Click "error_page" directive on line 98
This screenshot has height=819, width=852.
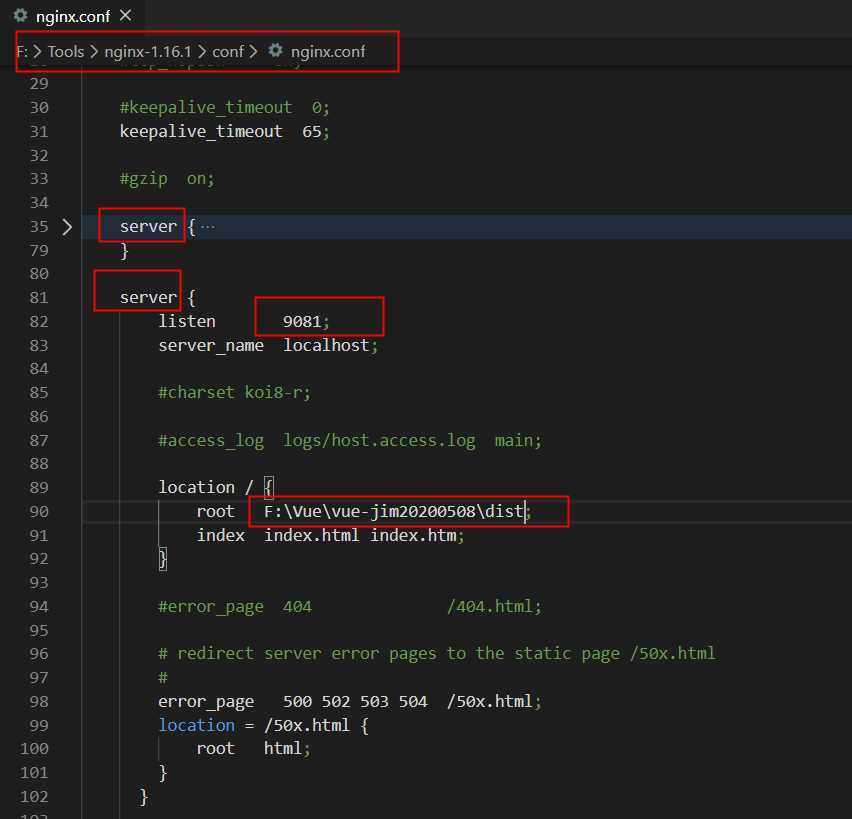pos(206,702)
